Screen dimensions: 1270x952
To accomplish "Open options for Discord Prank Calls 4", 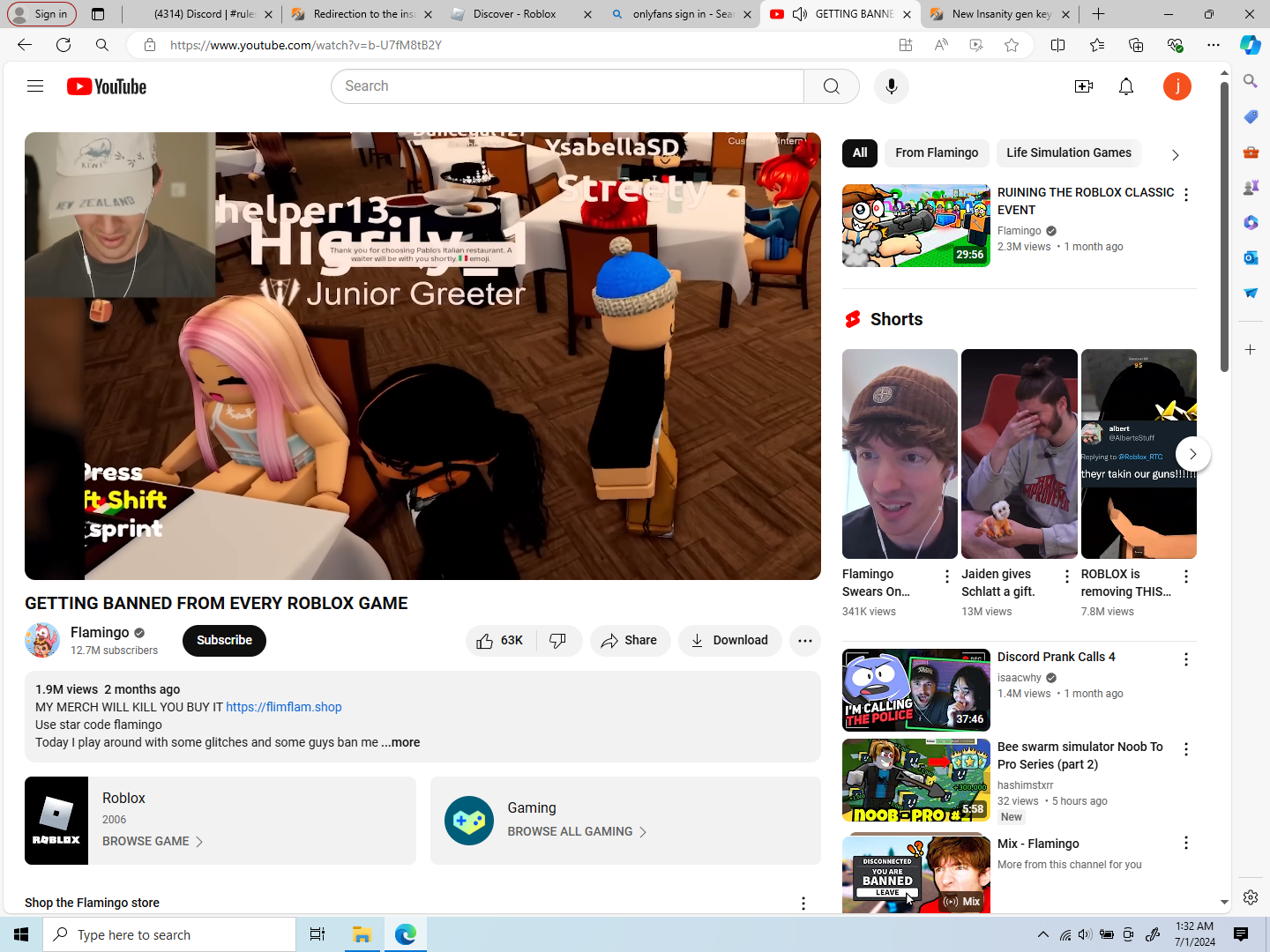I will [x=1186, y=659].
